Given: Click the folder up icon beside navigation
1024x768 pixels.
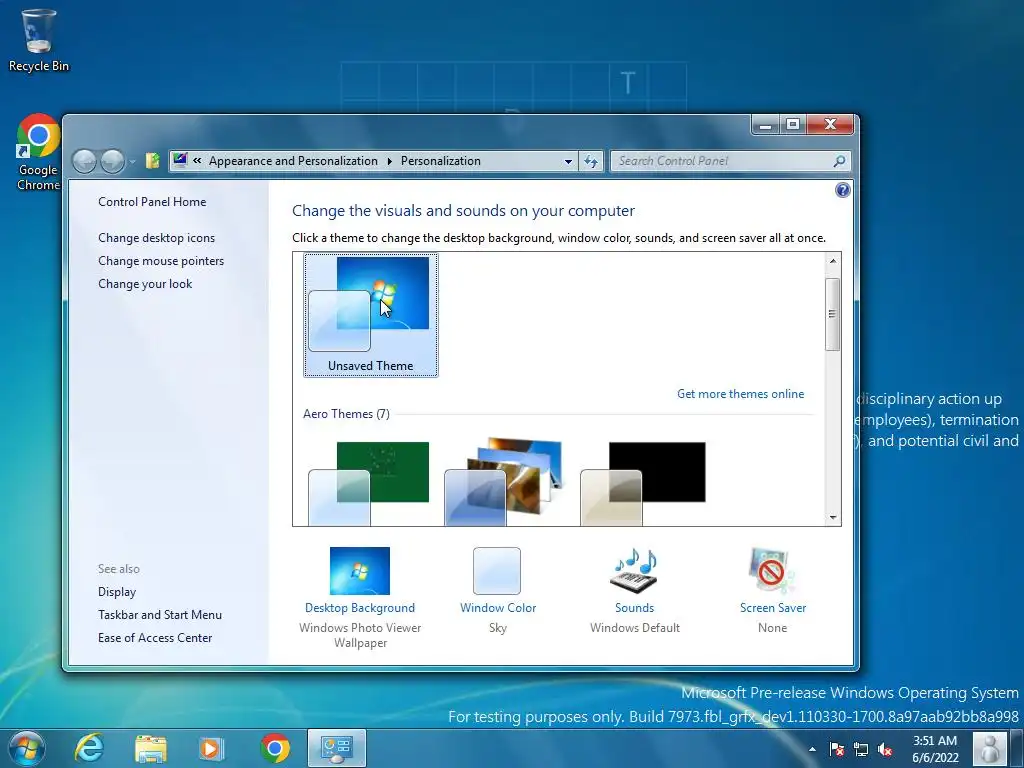Looking at the screenshot, I should click(152, 161).
